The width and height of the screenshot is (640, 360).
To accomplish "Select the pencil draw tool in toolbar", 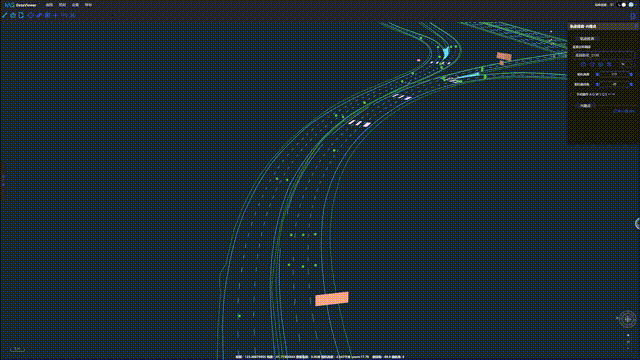I will click(x=4, y=15).
